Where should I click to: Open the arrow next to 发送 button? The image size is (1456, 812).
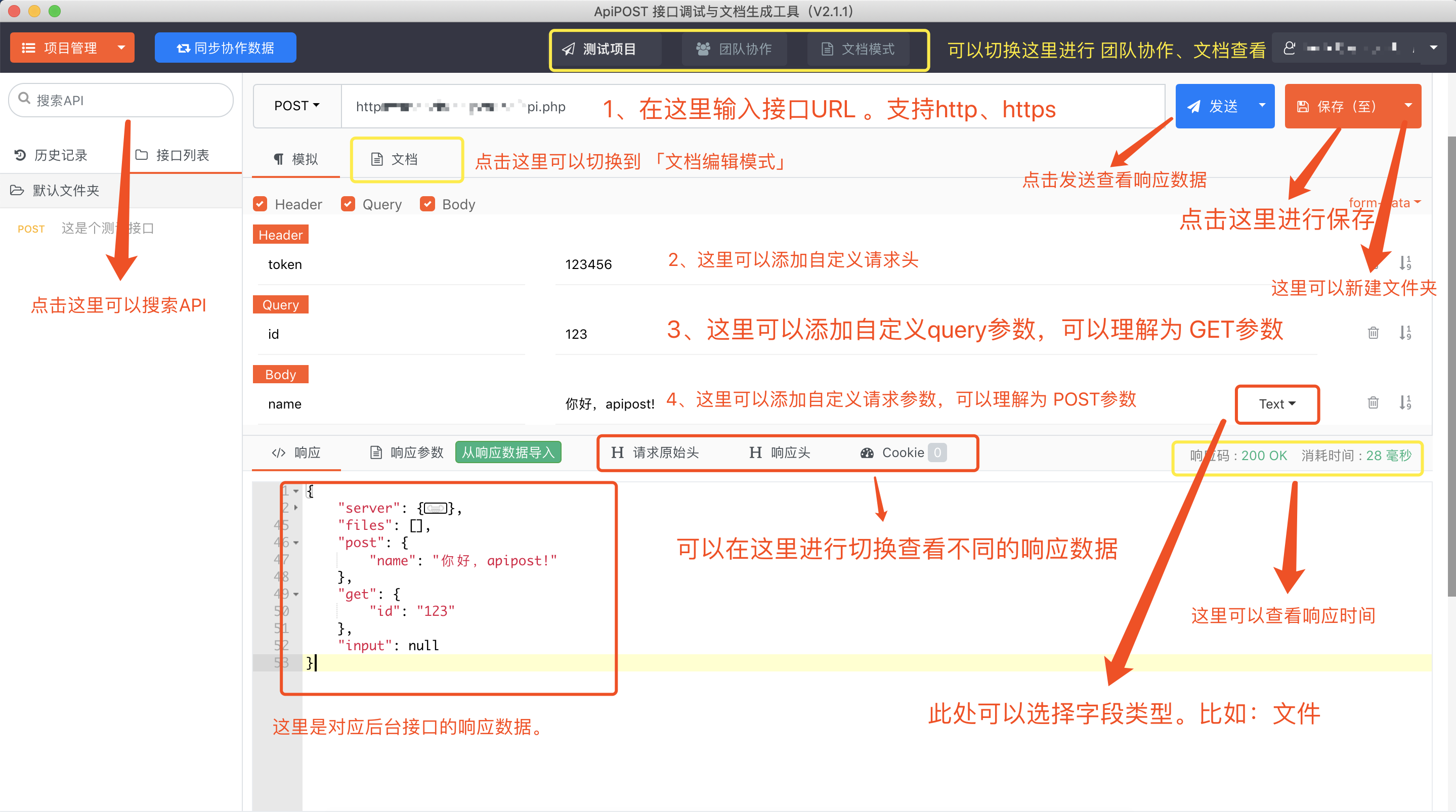coord(1262,106)
